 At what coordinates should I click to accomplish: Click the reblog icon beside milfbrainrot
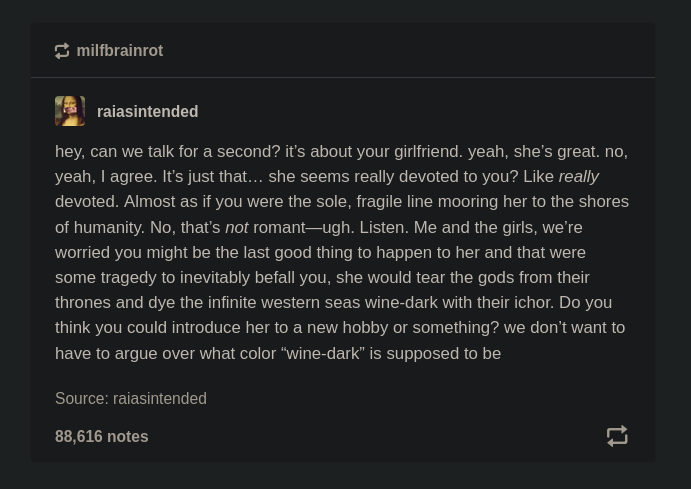pos(62,51)
